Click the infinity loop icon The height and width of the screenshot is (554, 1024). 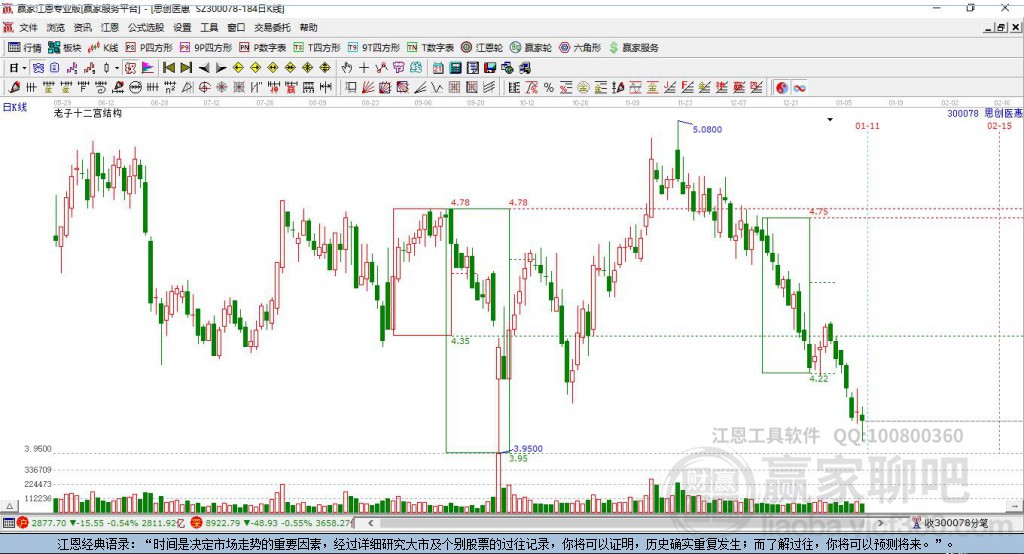click(x=799, y=88)
